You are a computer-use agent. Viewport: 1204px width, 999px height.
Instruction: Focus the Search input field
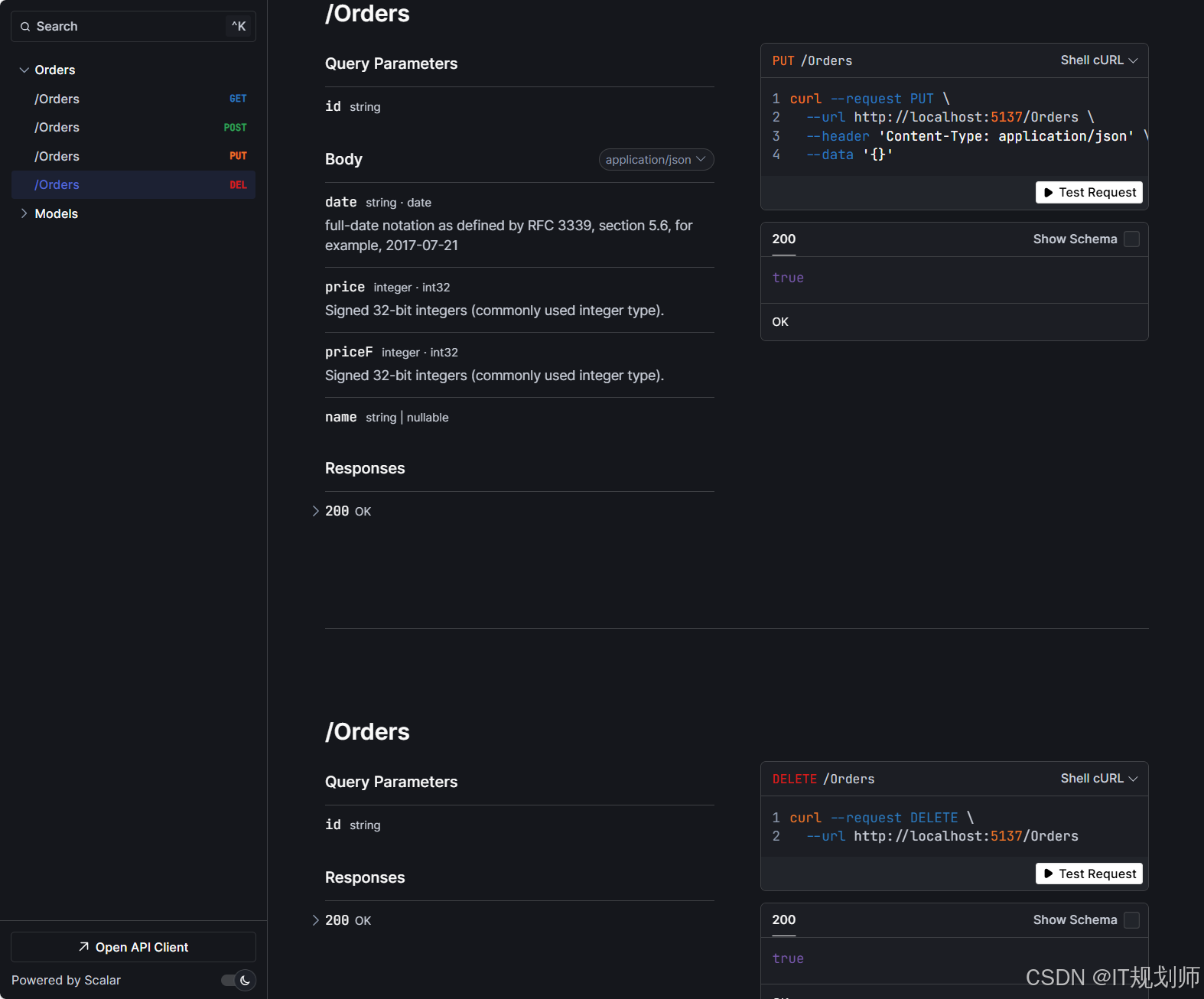point(133,27)
